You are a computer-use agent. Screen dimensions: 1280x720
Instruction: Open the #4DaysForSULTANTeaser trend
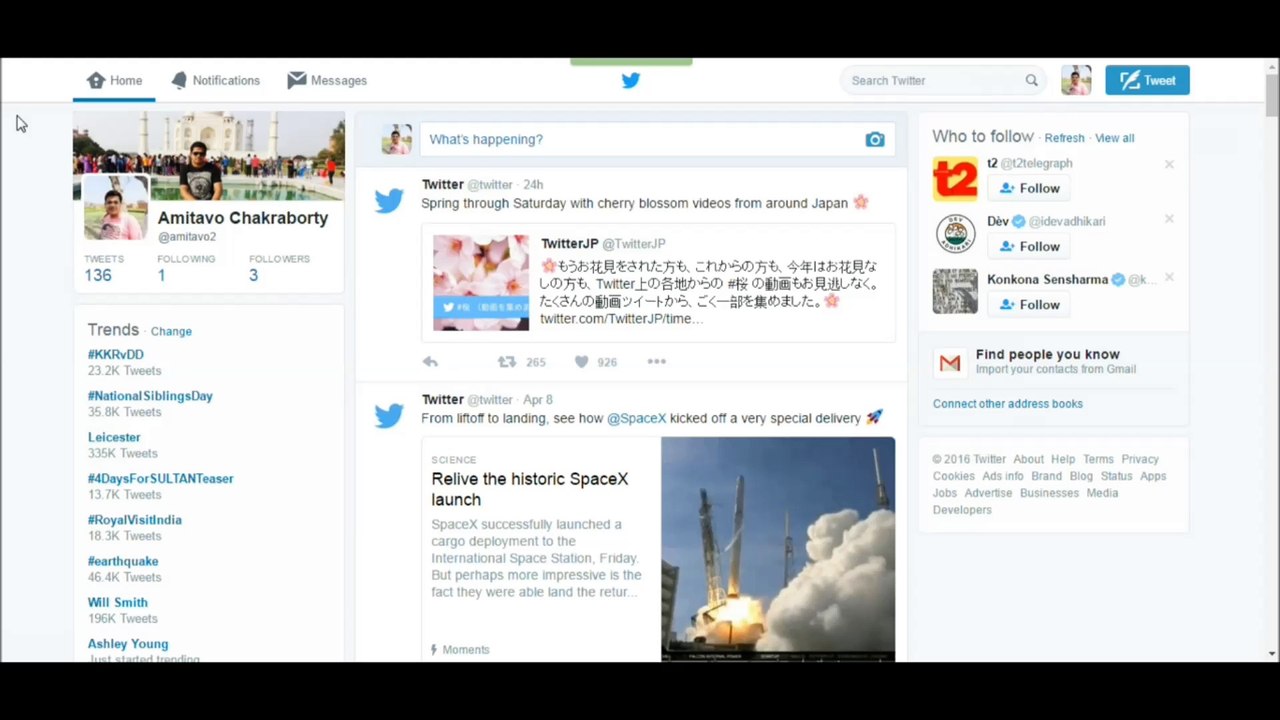click(x=160, y=478)
